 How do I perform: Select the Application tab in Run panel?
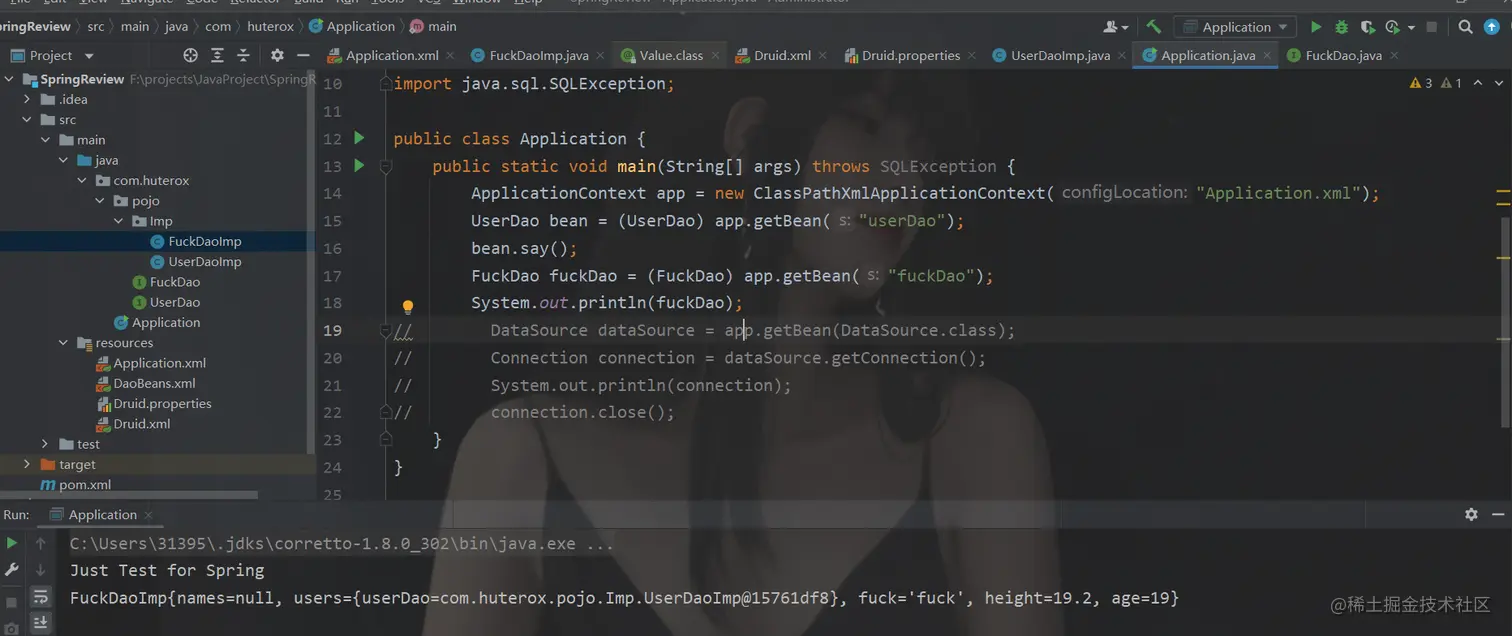click(102, 514)
